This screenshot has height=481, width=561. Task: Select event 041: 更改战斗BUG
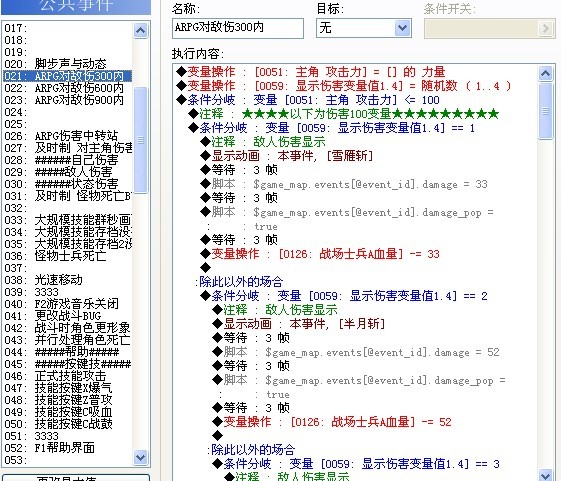68,316
